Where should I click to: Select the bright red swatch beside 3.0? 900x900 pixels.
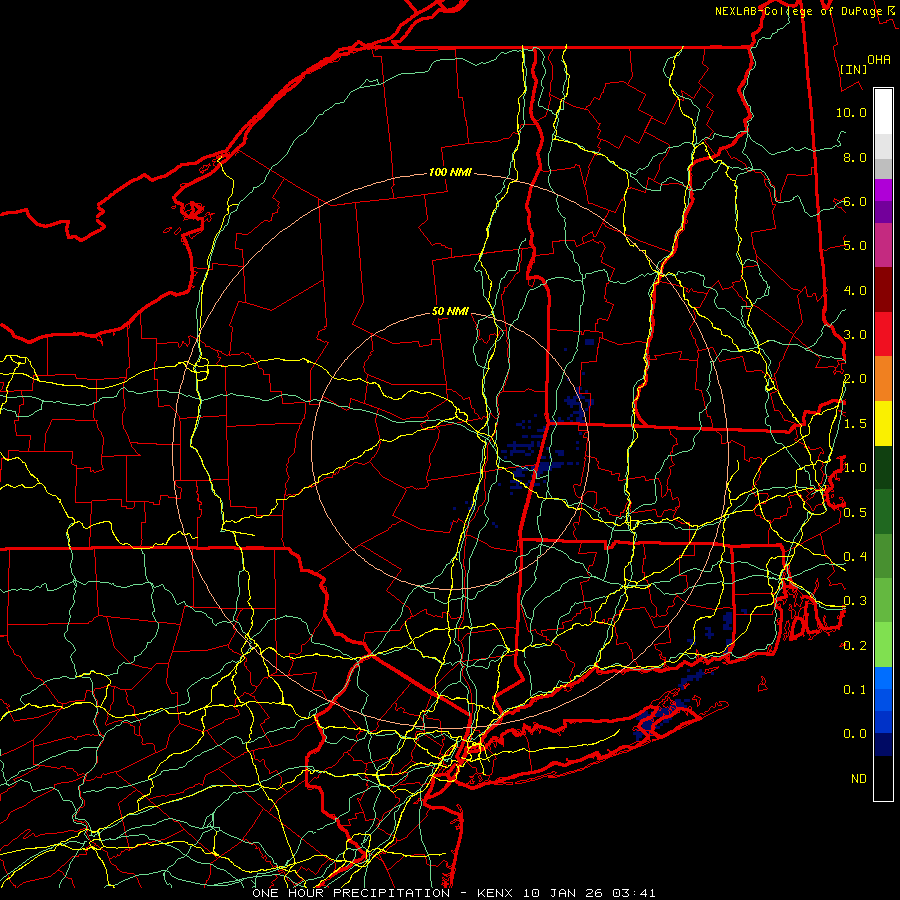883,334
